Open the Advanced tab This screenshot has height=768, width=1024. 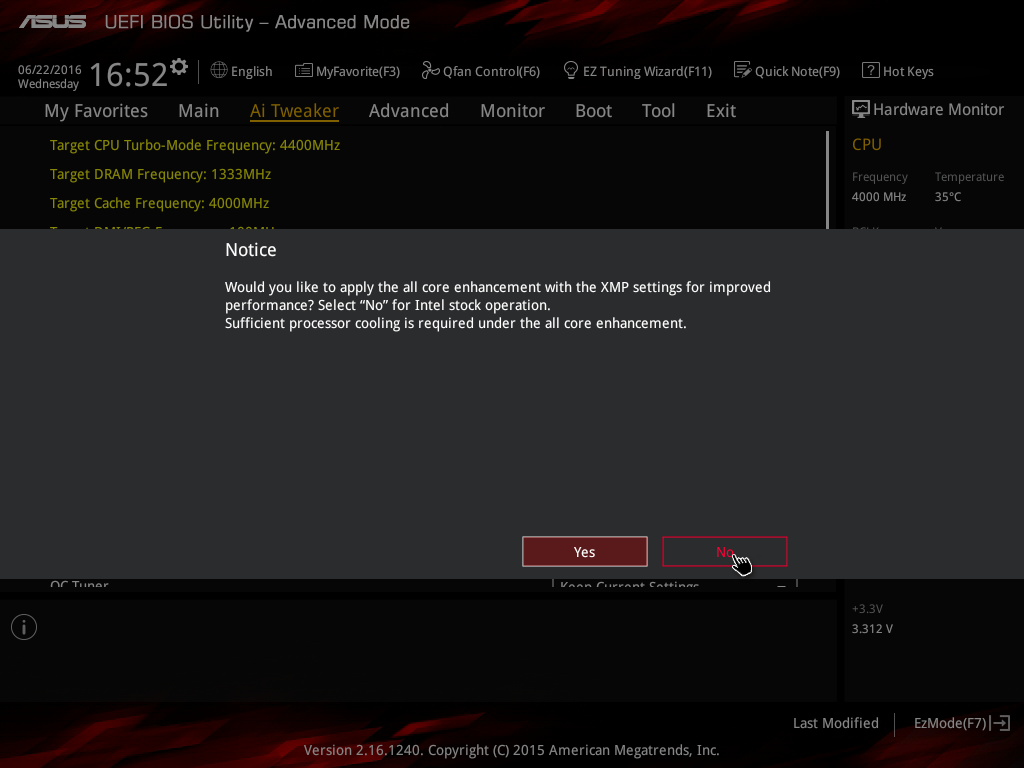[409, 111]
